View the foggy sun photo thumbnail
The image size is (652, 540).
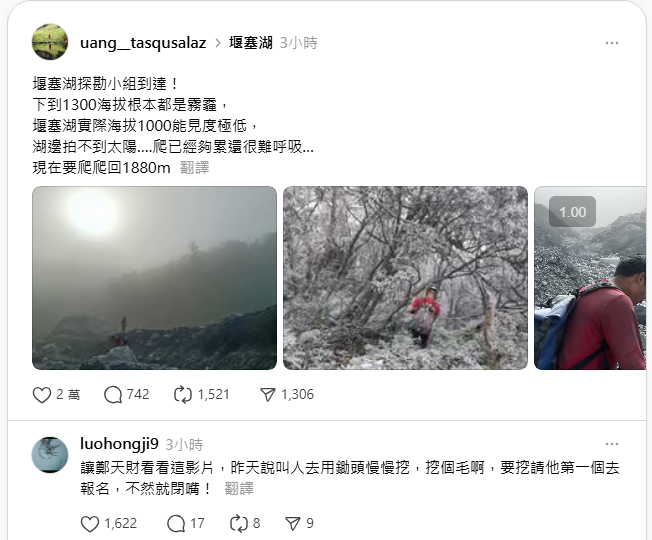(154, 278)
